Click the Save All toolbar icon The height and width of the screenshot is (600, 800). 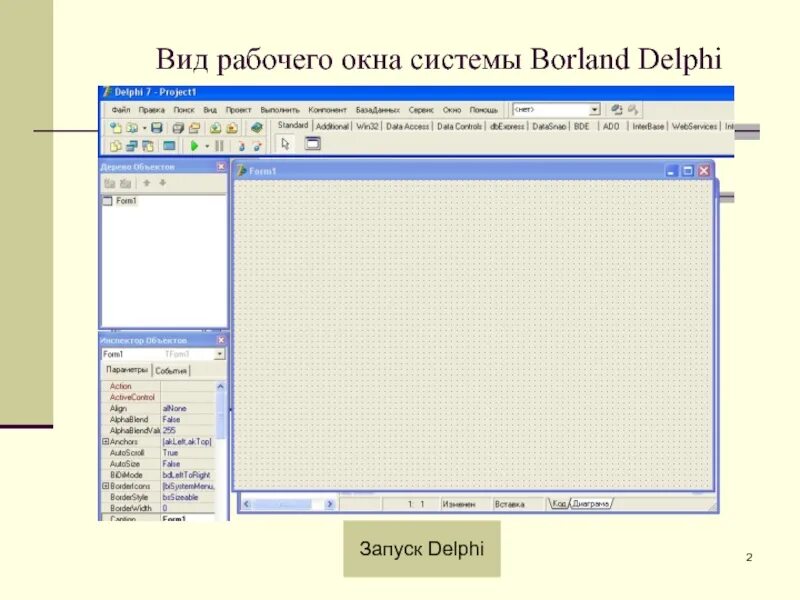point(178,128)
